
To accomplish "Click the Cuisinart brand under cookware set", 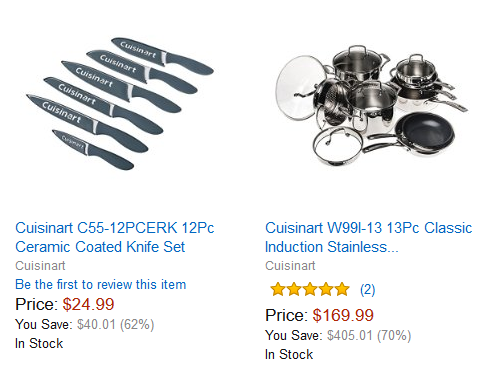I will click(x=290, y=266).
